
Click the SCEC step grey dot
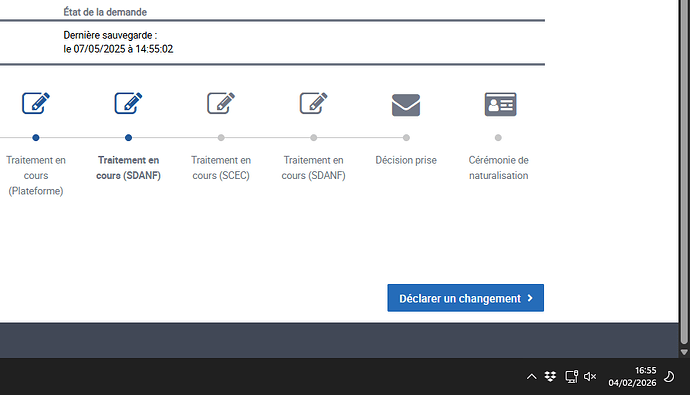221,138
